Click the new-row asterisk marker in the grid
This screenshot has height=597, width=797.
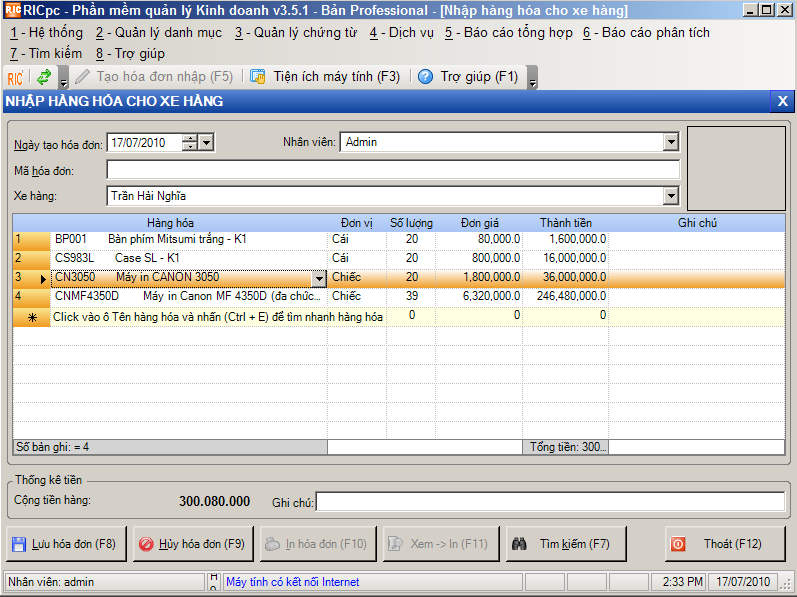32,318
